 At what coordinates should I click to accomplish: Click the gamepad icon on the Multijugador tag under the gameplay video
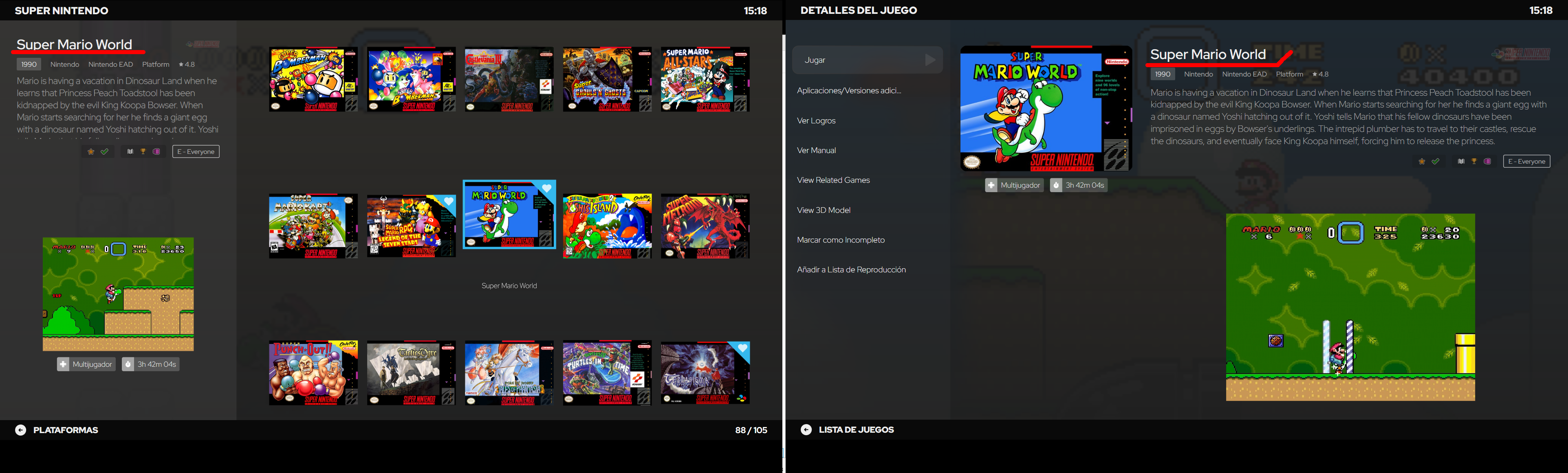click(x=63, y=364)
